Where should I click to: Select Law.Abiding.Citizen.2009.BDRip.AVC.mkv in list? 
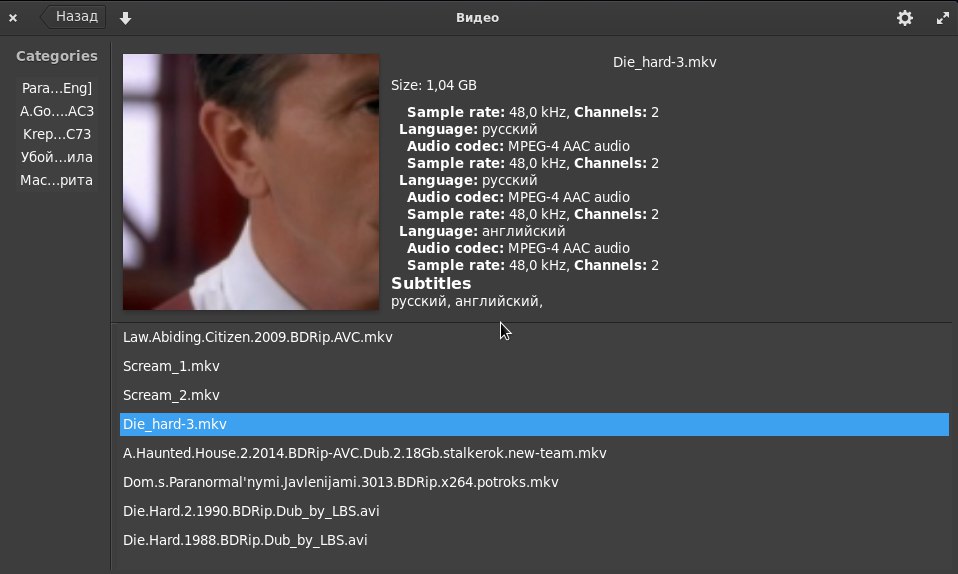pyautogui.click(x=534, y=337)
